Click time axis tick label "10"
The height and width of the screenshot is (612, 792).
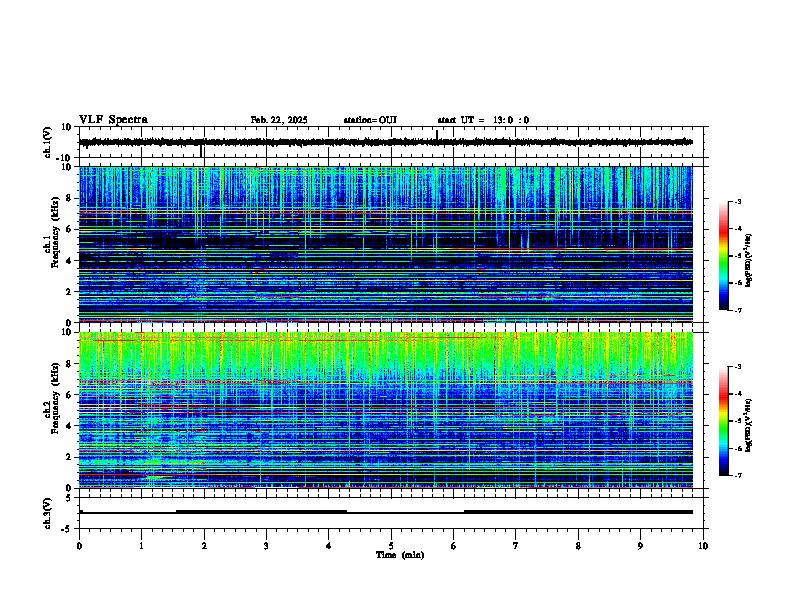coord(703,546)
